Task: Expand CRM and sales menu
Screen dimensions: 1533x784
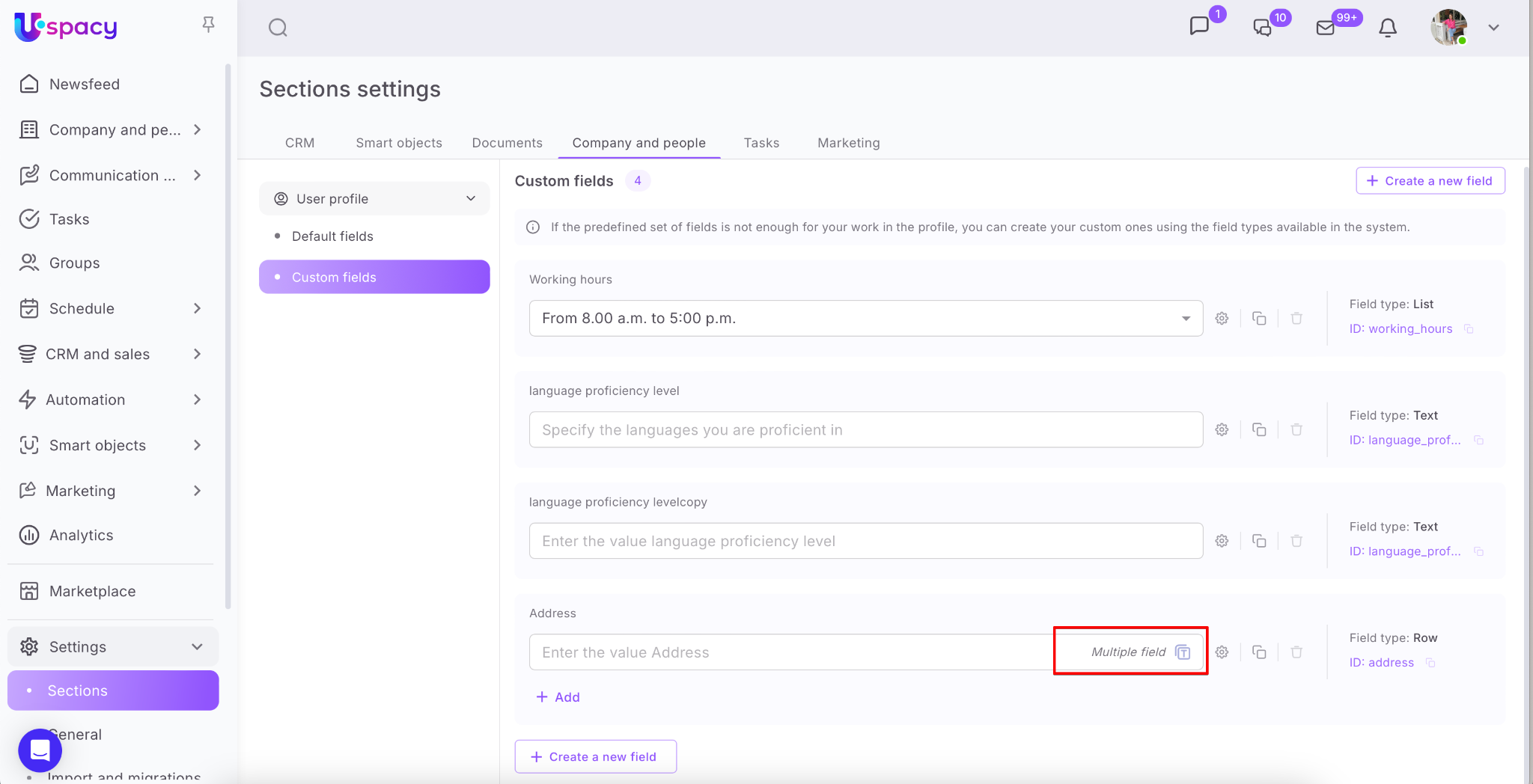Action: (x=197, y=354)
